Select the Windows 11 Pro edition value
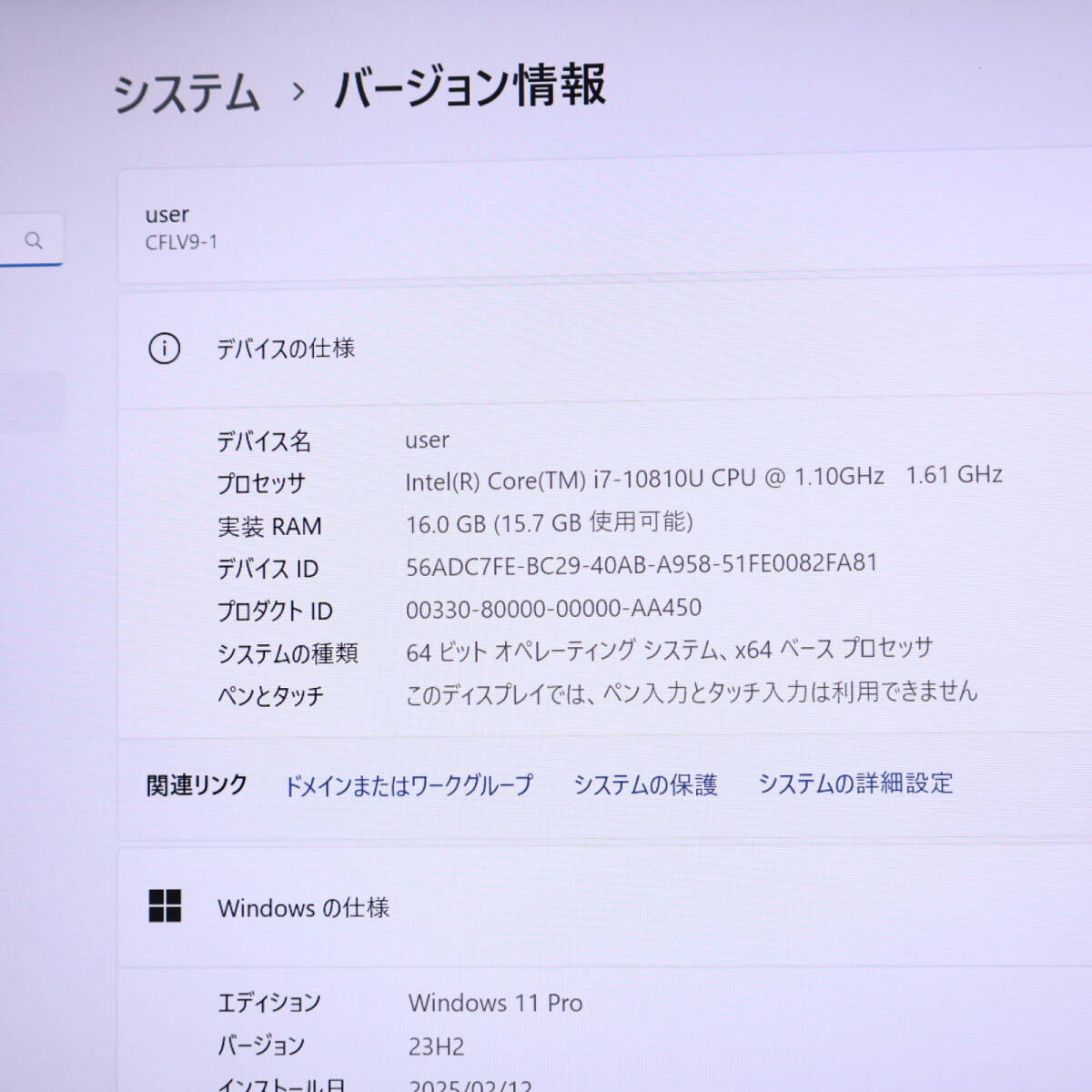Image resolution: width=1092 pixels, height=1092 pixels. pyautogui.click(x=496, y=1003)
